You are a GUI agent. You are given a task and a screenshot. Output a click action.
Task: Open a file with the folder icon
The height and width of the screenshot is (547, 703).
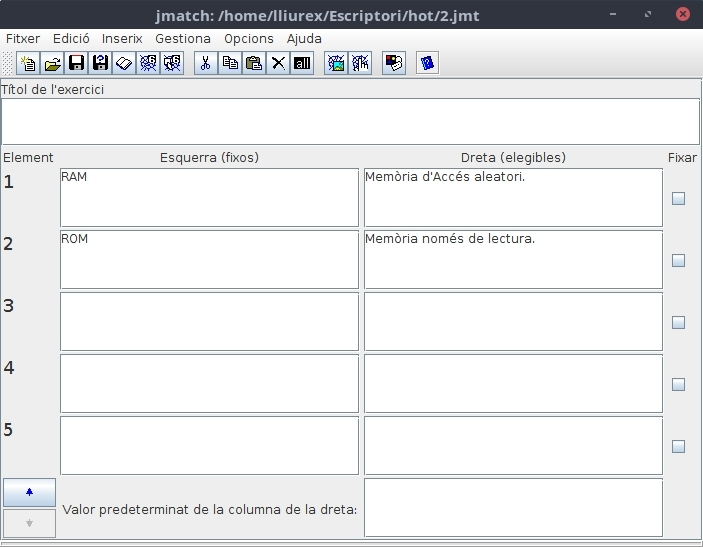pyautogui.click(x=52, y=63)
